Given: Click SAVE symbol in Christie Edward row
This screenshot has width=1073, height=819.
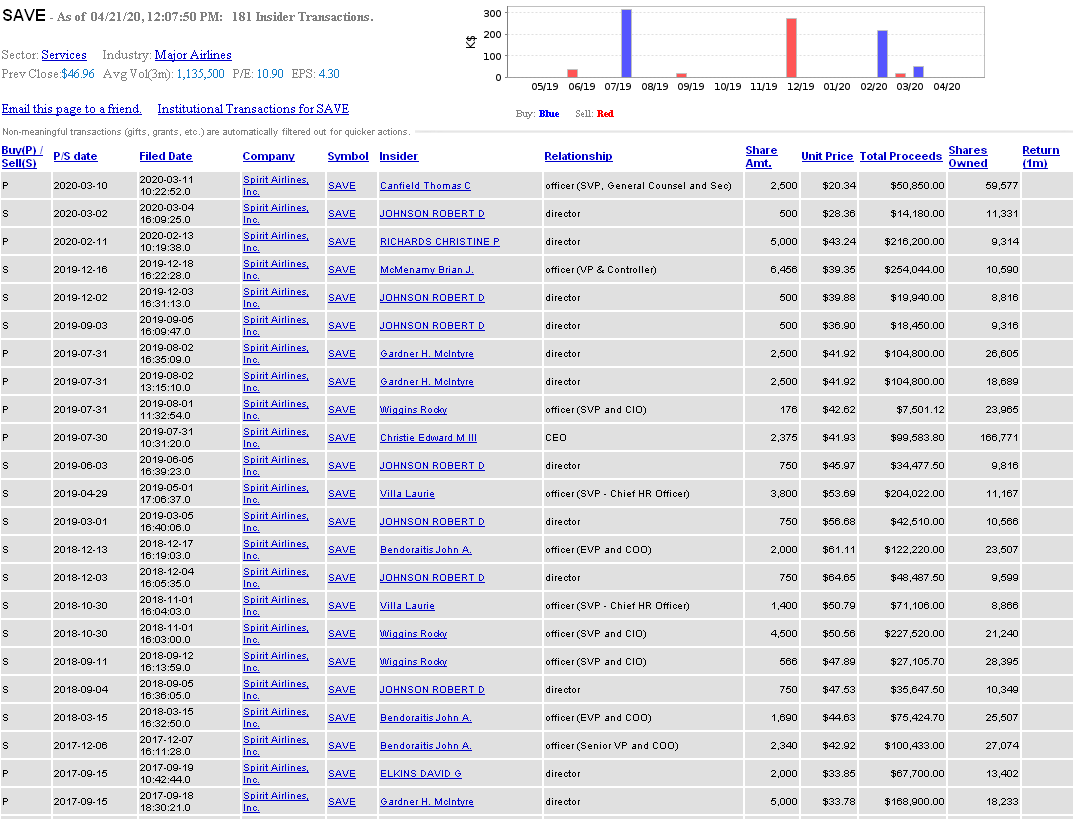Looking at the screenshot, I should pyautogui.click(x=341, y=438).
